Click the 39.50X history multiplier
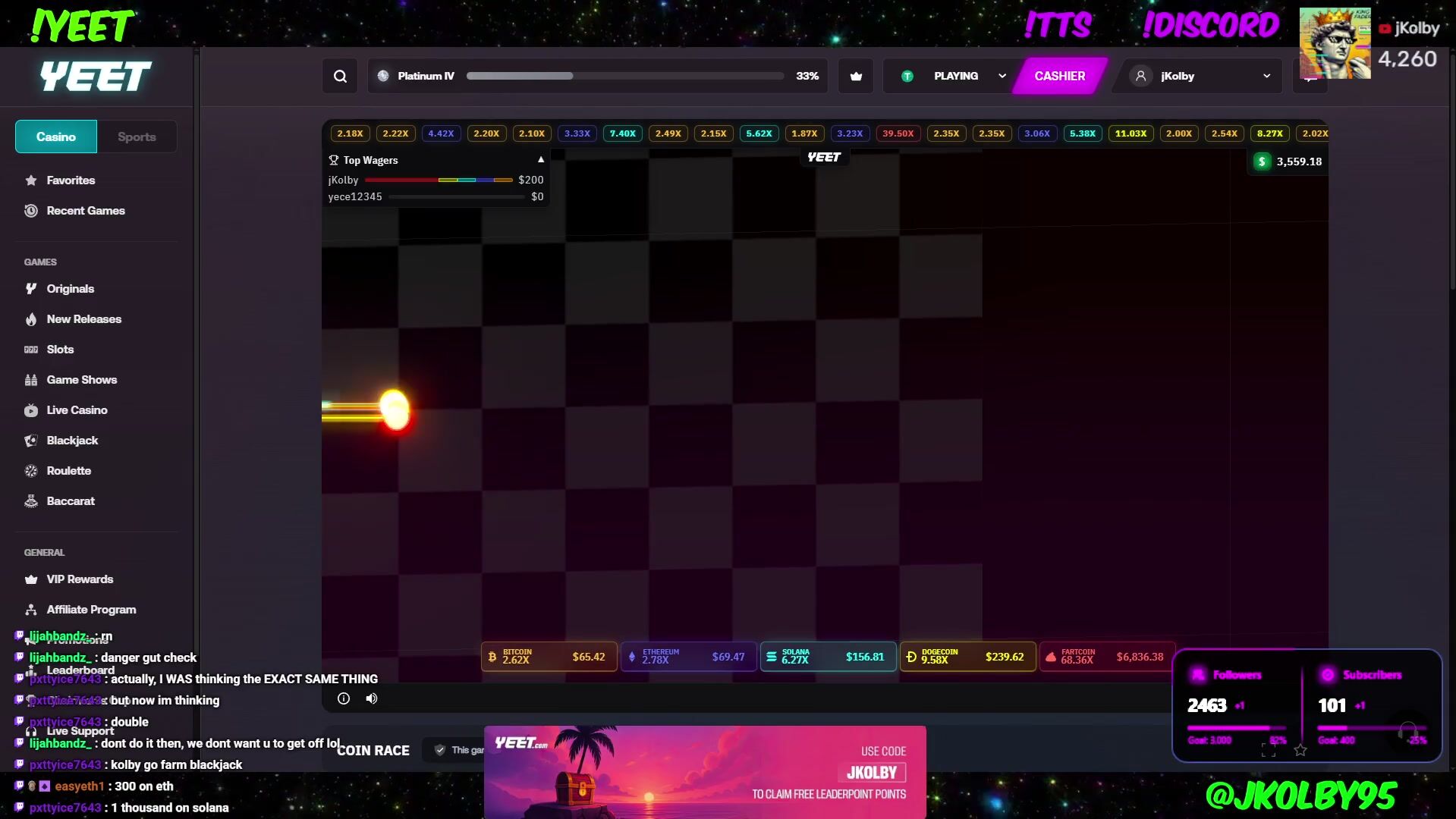The image size is (1456, 819). tap(898, 133)
